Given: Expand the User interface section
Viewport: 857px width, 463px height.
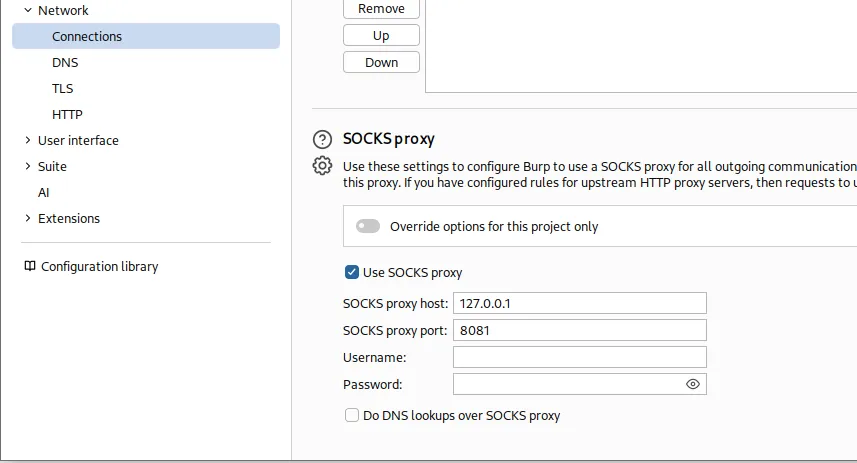Looking at the screenshot, I should (28, 140).
